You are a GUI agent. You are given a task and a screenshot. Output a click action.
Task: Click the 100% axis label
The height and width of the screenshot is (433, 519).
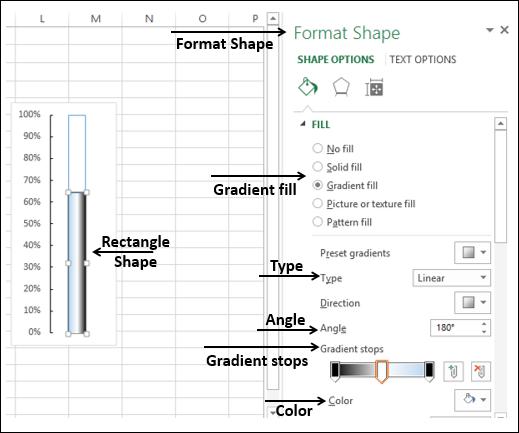coord(29,114)
